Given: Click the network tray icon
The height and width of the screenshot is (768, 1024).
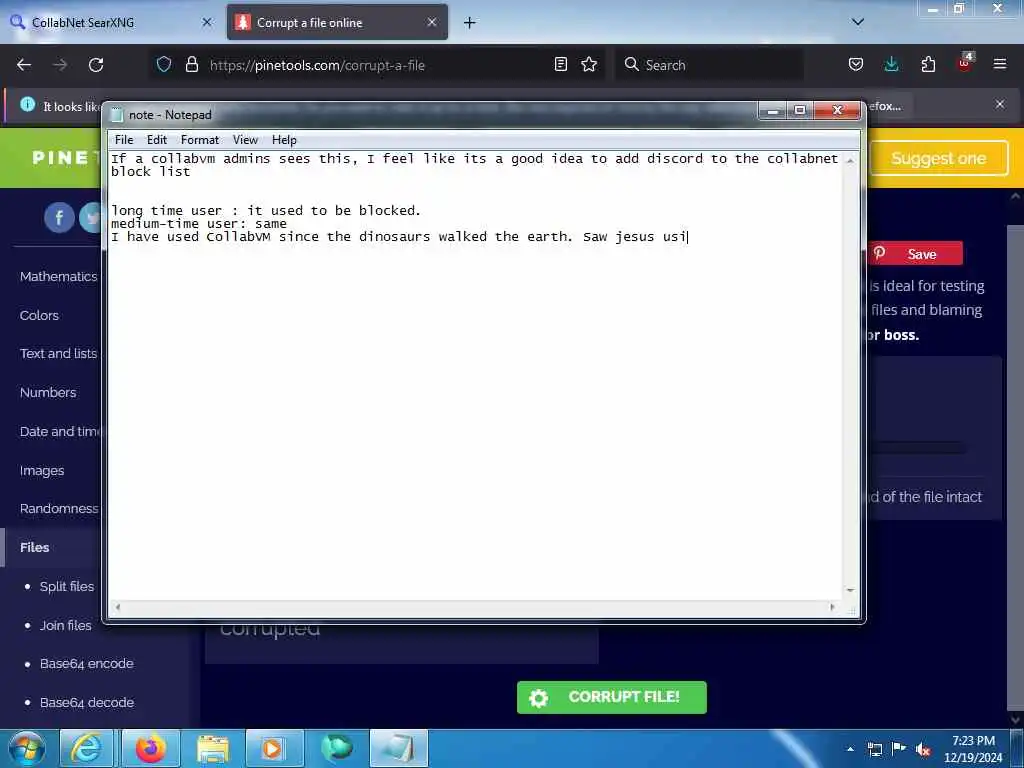Looking at the screenshot, I should 875,749.
